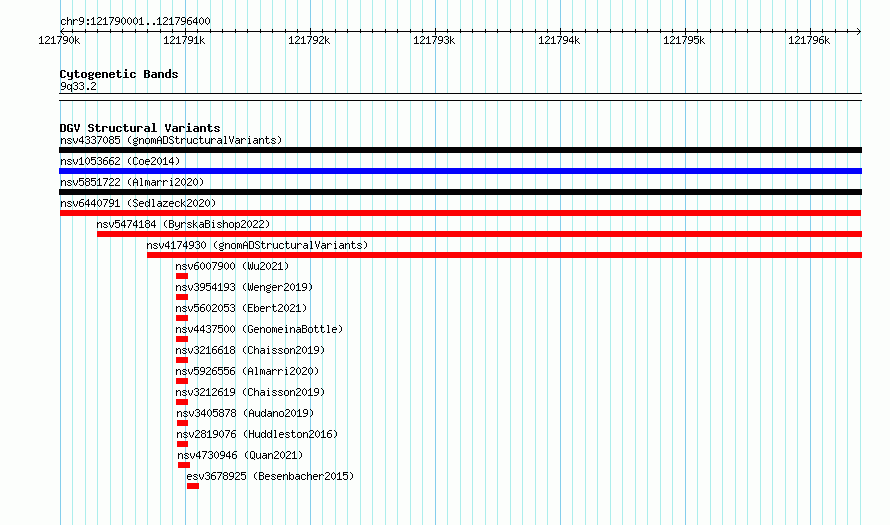
Task: Select the black nsv5851722 variant bar
Action: 460,192
